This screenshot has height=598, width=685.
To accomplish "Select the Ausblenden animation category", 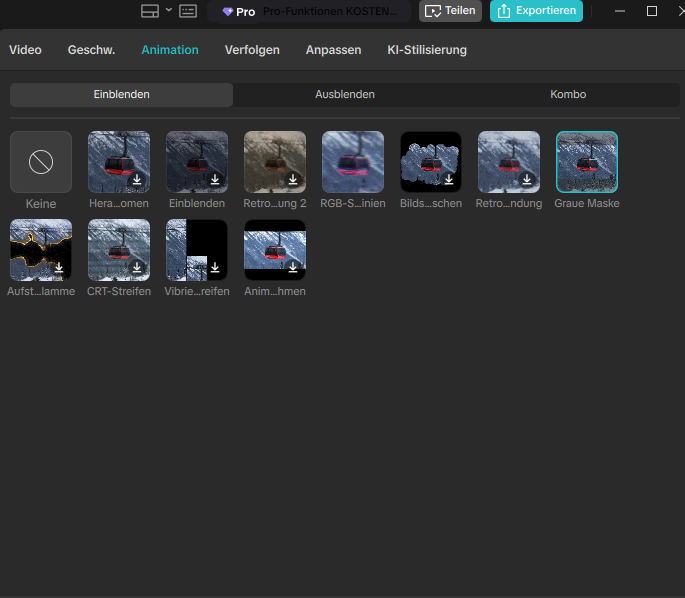I will coord(344,94).
